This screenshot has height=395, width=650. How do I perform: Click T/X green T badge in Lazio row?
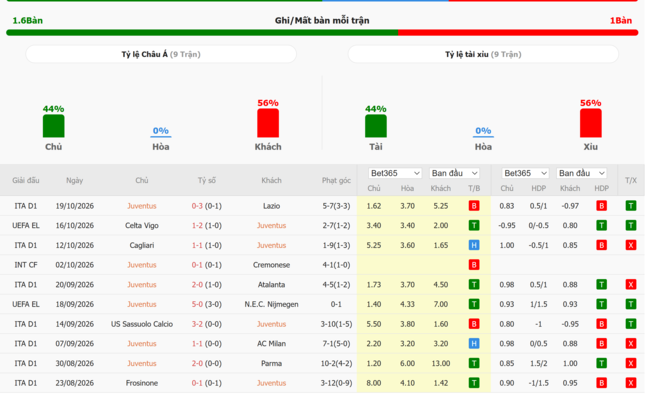[x=631, y=206]
